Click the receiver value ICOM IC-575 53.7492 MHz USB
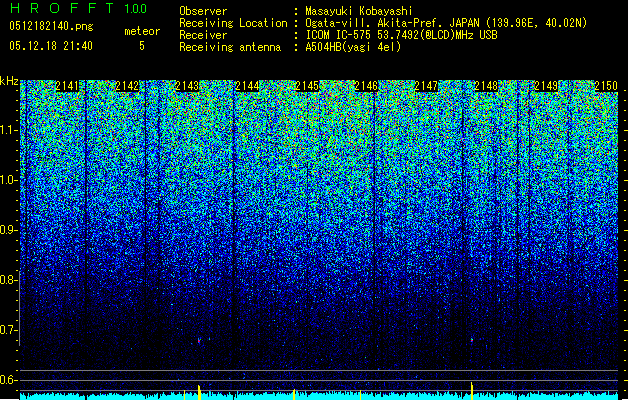629x400 pixels. tap(401, 35)
